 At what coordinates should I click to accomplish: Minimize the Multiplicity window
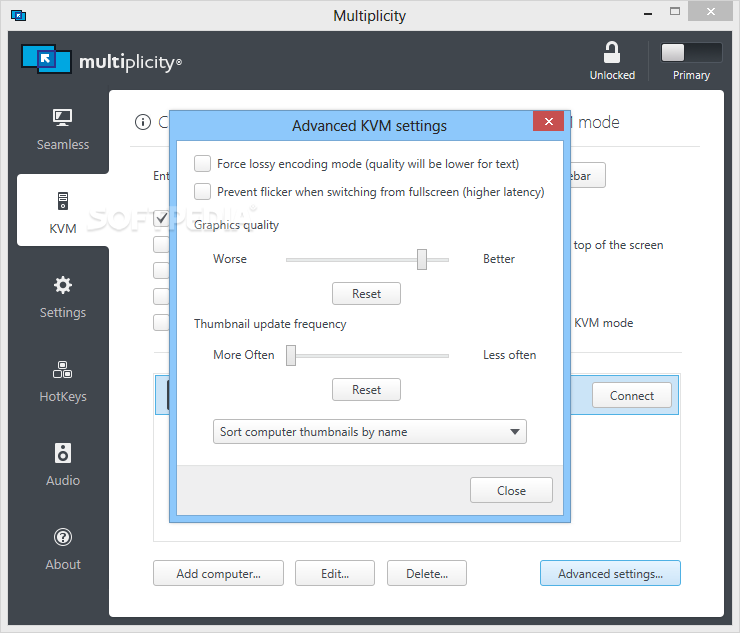648,13
